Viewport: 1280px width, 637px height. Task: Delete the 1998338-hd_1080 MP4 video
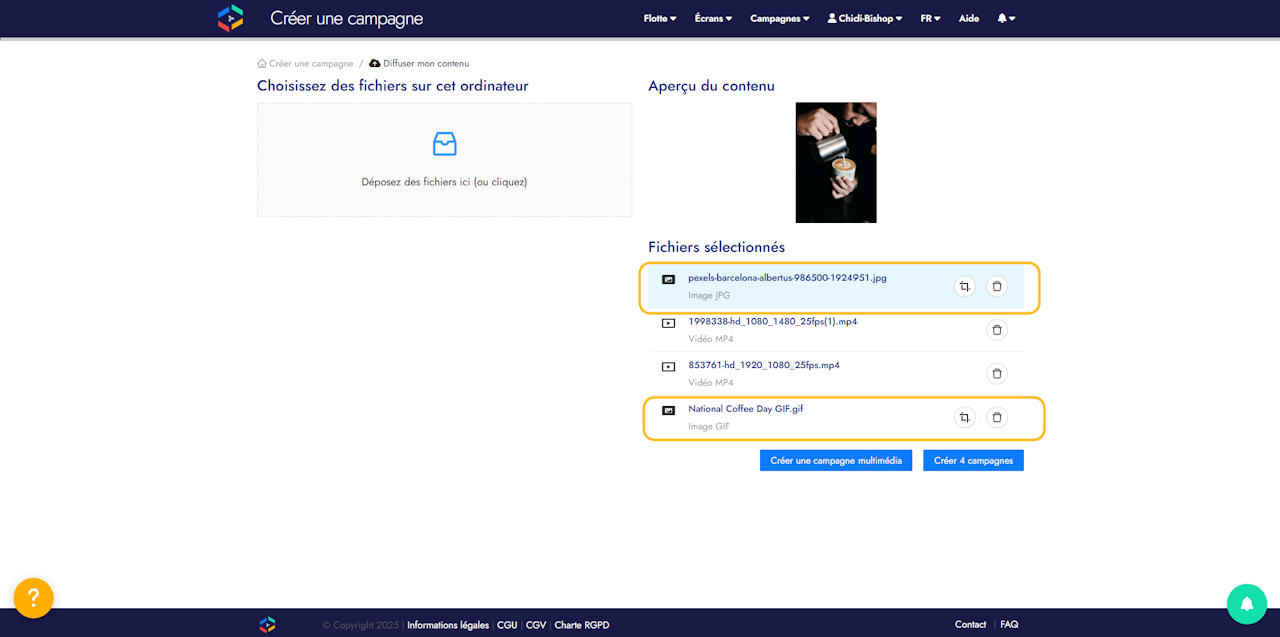click(997, 330)
